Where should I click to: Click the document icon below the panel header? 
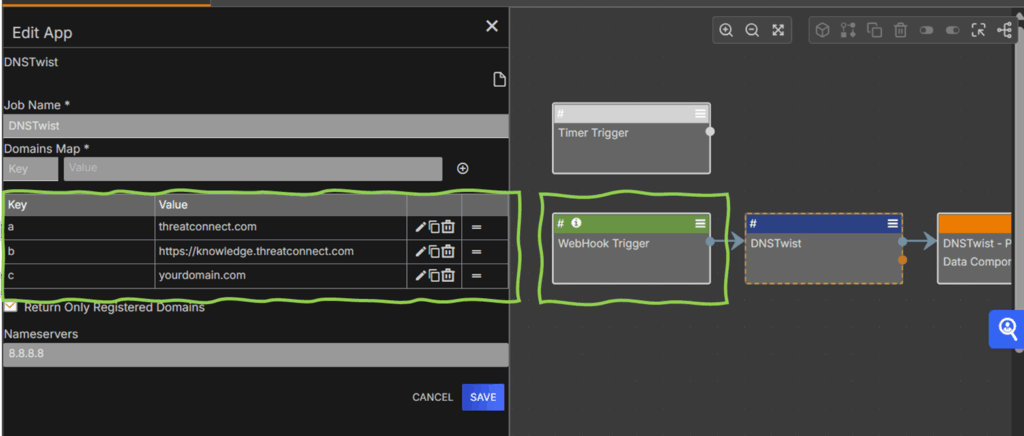(499, 80)
